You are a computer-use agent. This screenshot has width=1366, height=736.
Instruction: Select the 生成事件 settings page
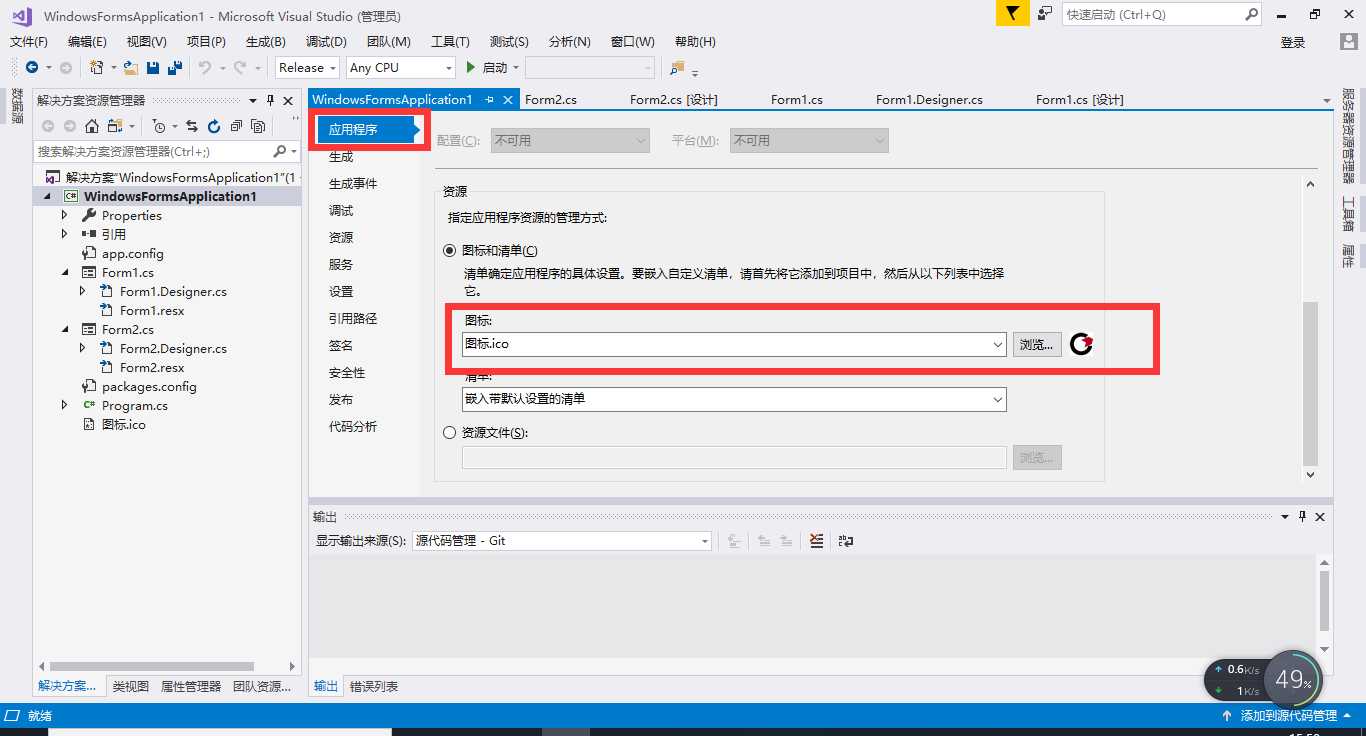click(x=353, y=183)
